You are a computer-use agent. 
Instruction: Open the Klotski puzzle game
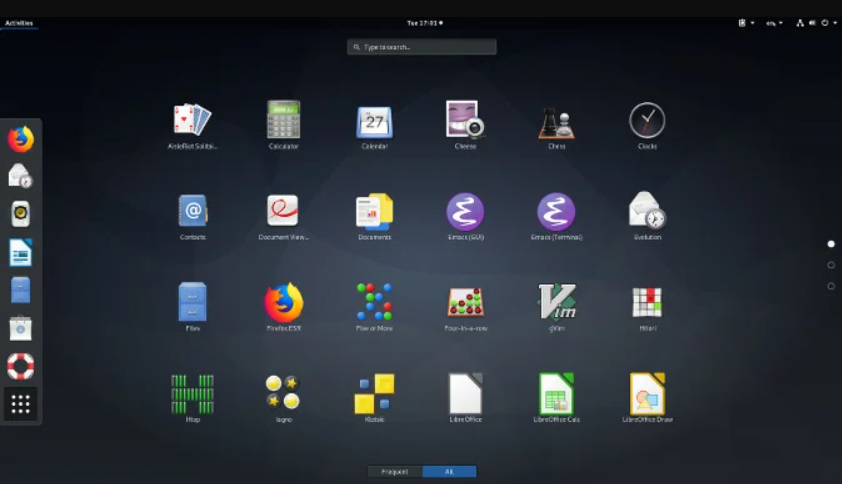[x=374, y=399]
